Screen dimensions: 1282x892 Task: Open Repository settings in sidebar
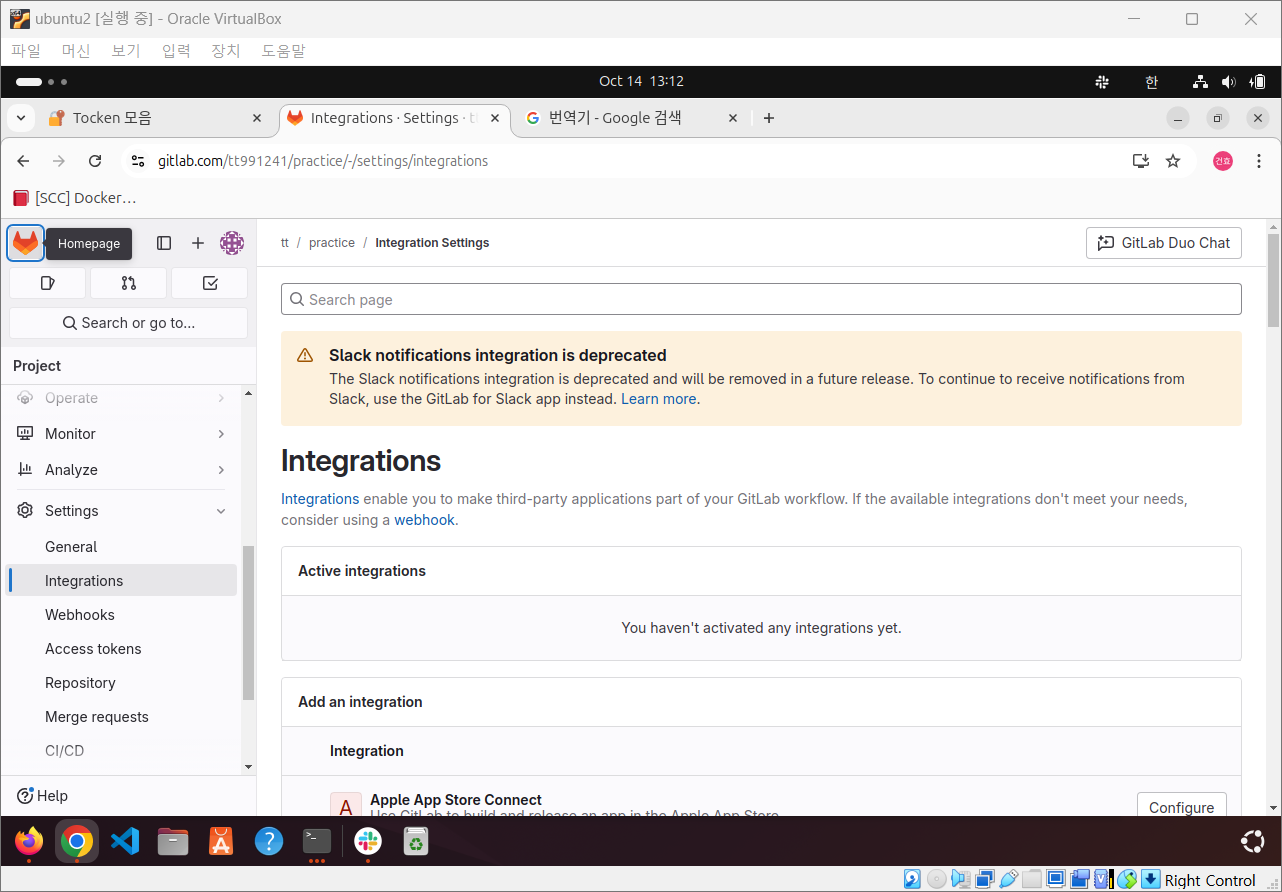(x=123, y=683)
